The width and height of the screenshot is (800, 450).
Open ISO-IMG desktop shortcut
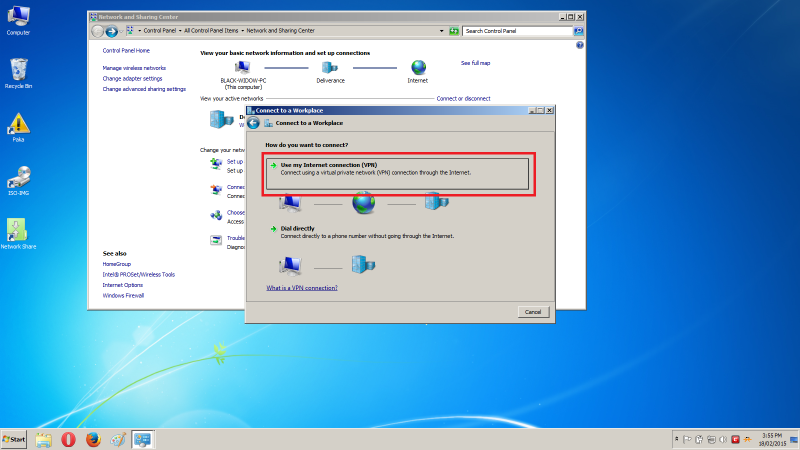(x=18, y=178)
